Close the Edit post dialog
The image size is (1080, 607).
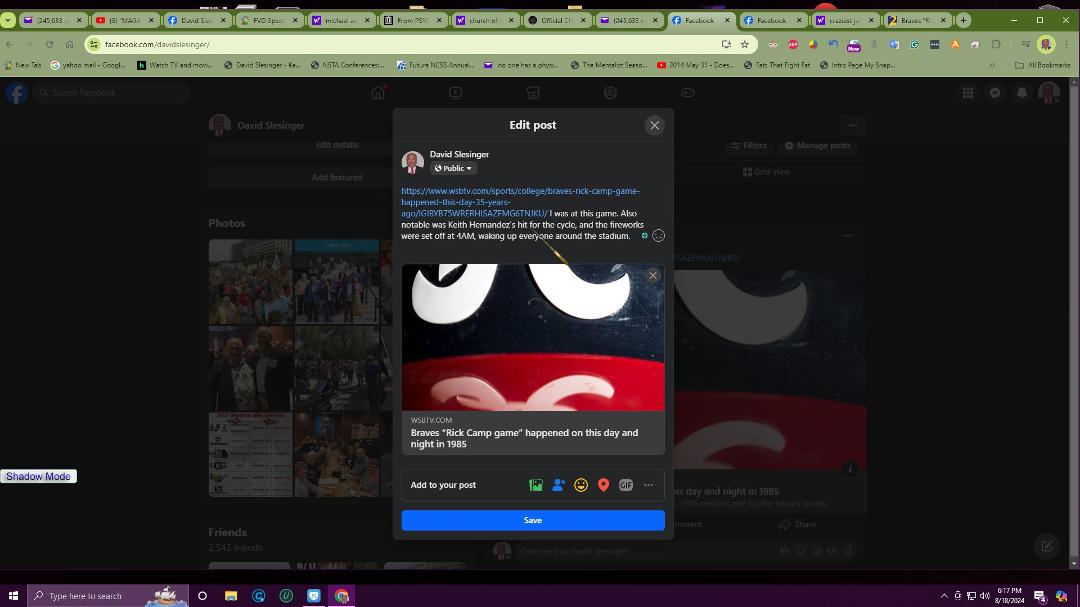pyautogui.click(x=654, y=125)
